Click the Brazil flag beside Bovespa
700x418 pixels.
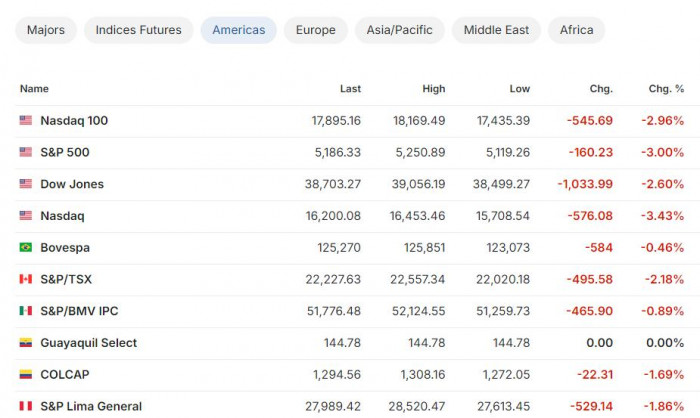(x=26, y=247)
